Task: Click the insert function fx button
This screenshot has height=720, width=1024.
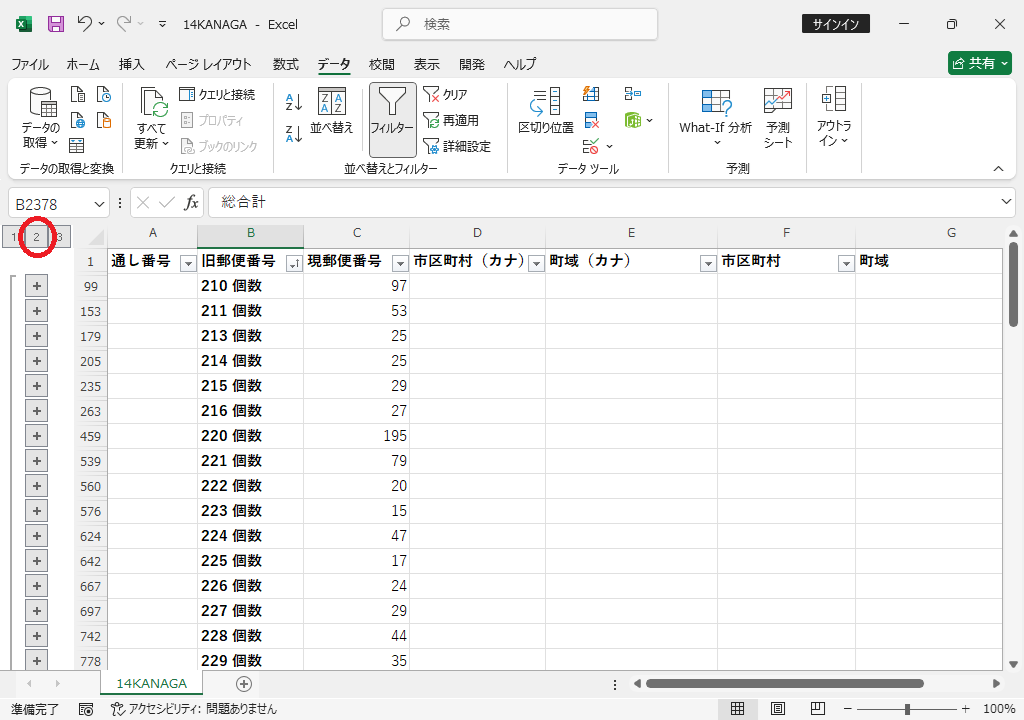Action: tap(191, 203)
